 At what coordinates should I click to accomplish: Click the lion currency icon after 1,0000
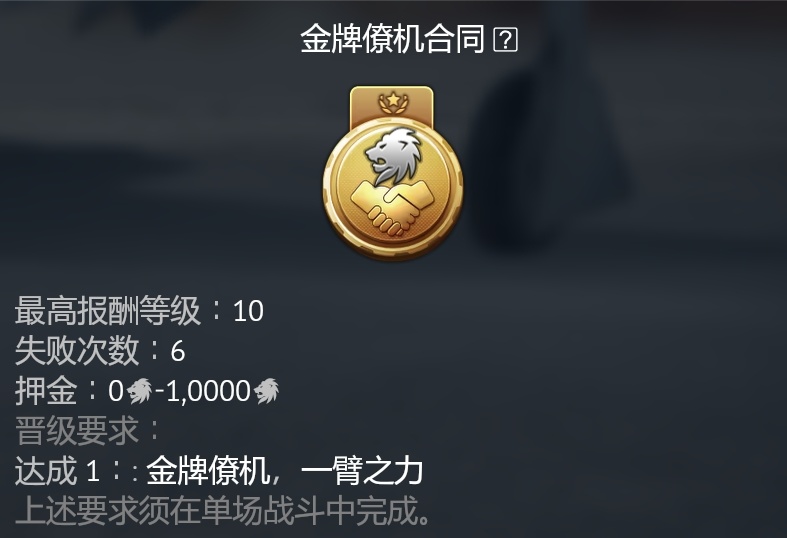[266, 390]
